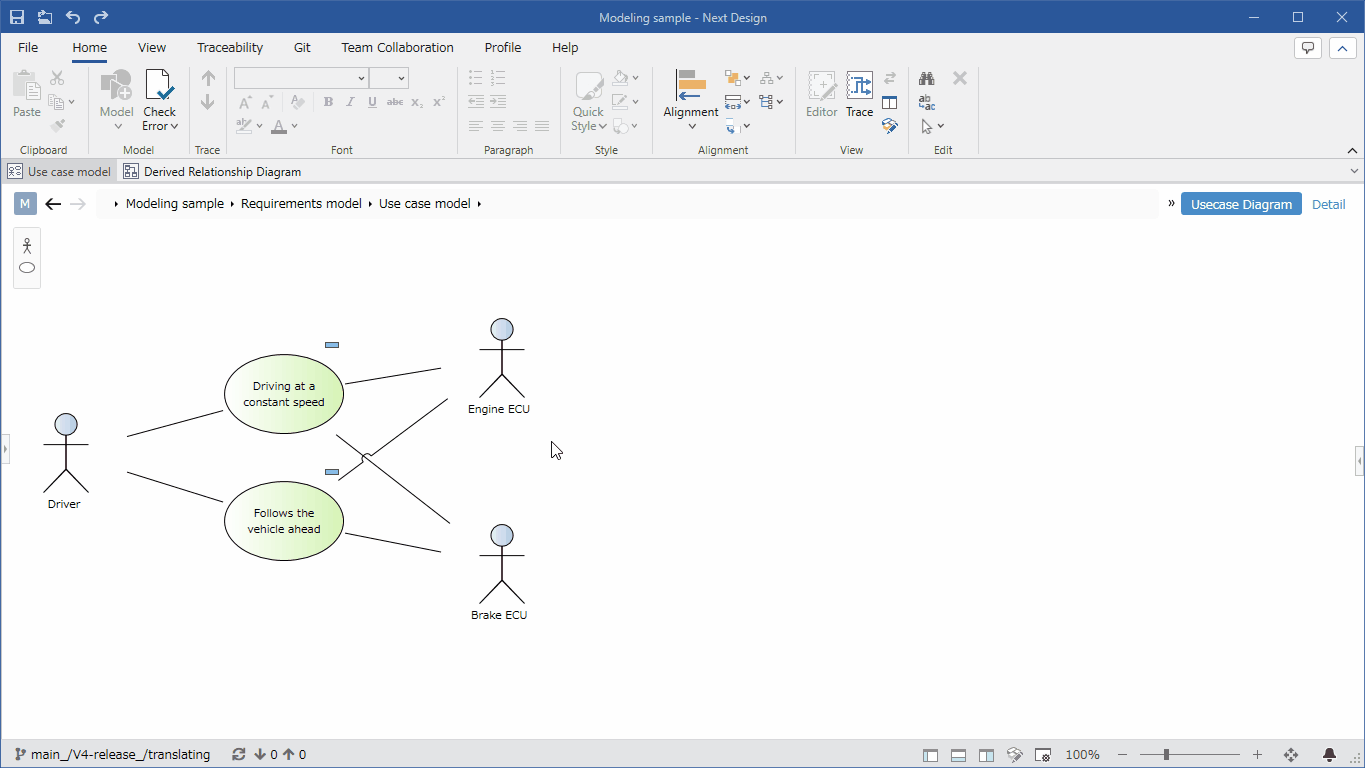Undo the last action
This screenshot has width=1365, height=768.
click(x=73, y=17)
